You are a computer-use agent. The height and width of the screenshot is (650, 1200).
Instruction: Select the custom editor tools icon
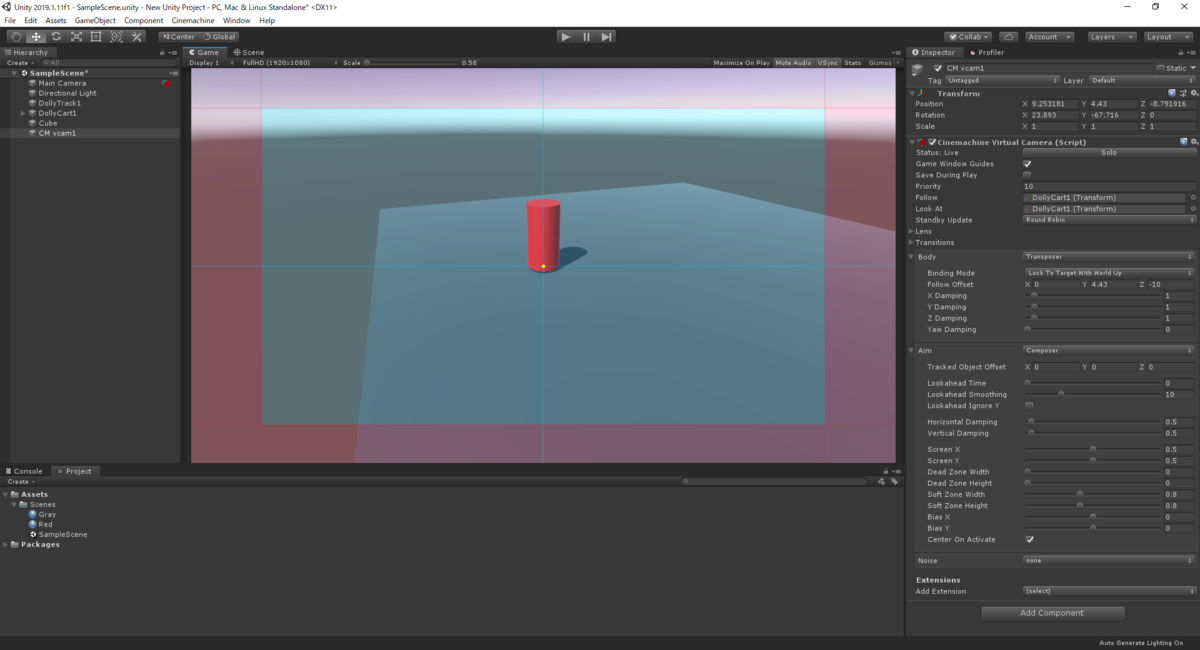click(x=137, y=37)
